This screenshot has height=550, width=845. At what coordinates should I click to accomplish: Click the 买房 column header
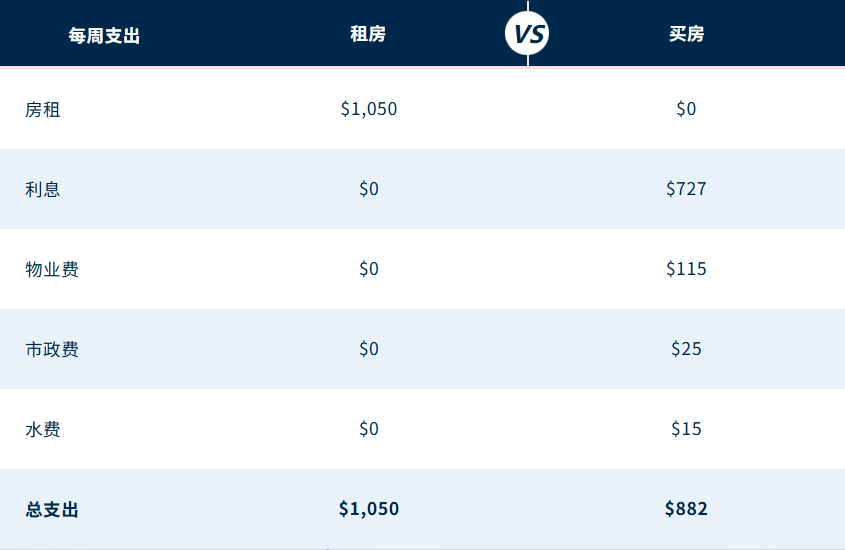point(686,34)
